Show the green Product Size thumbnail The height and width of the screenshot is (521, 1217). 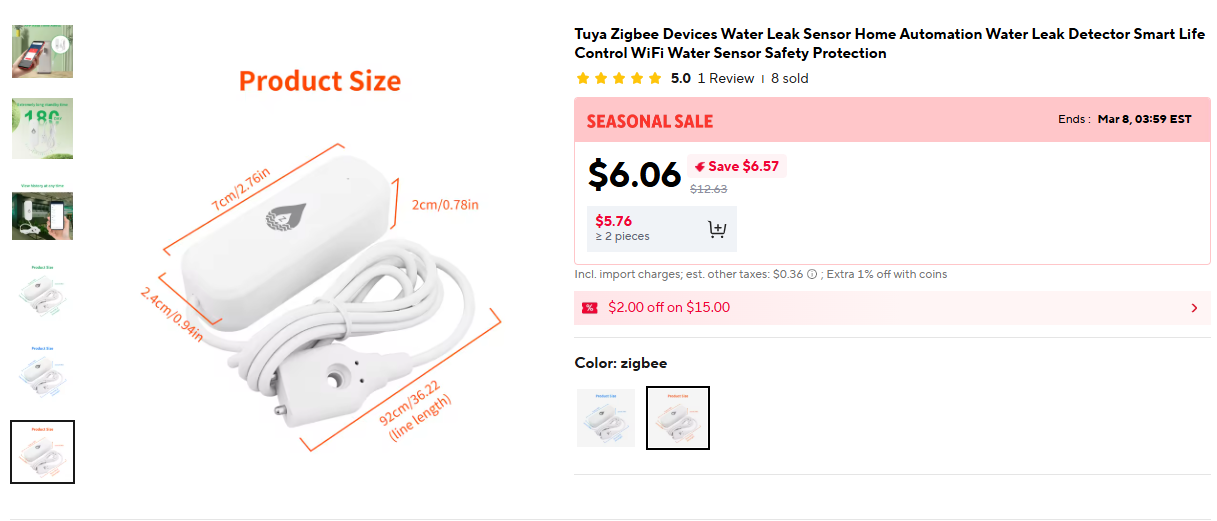42,290
